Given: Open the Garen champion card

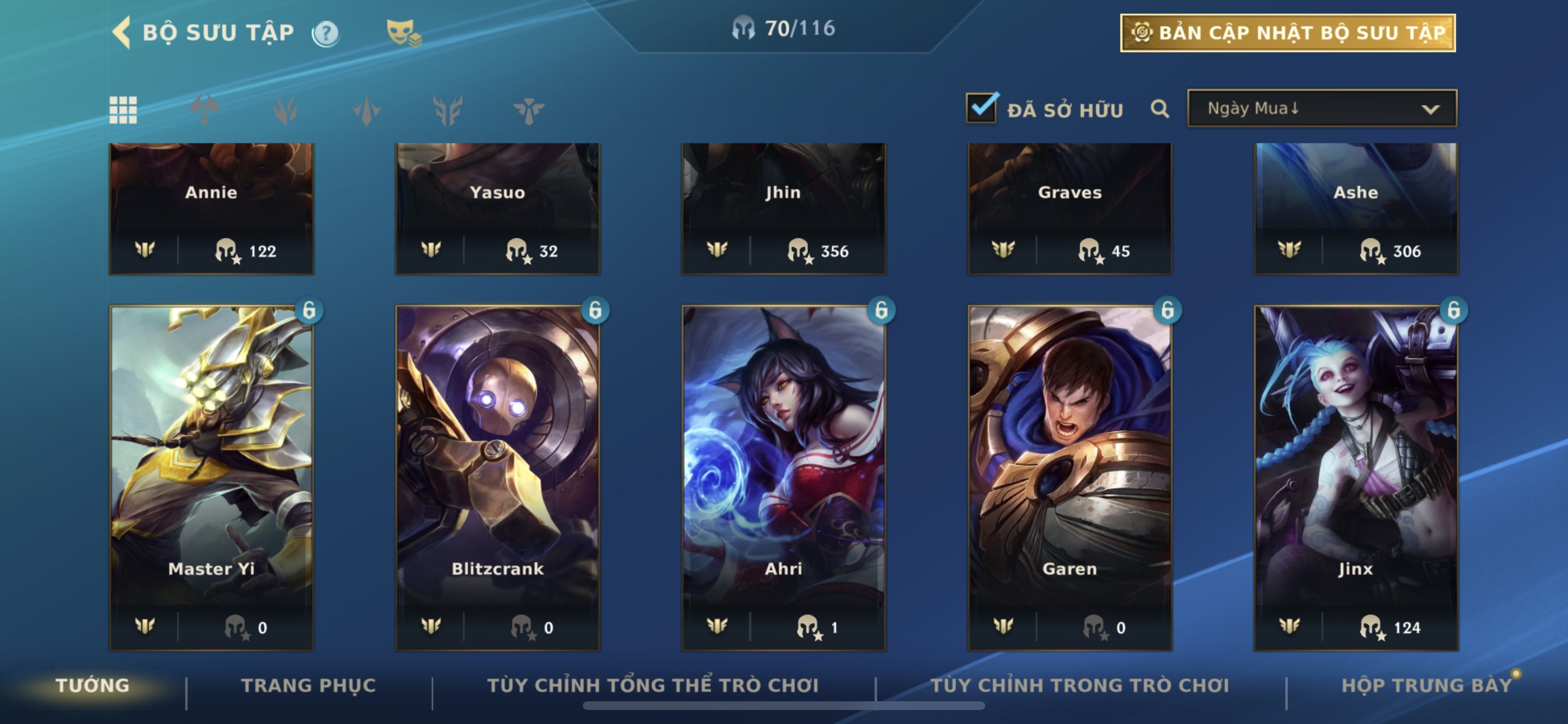Looking at the screenshot, I should [x=1069, y=477].
